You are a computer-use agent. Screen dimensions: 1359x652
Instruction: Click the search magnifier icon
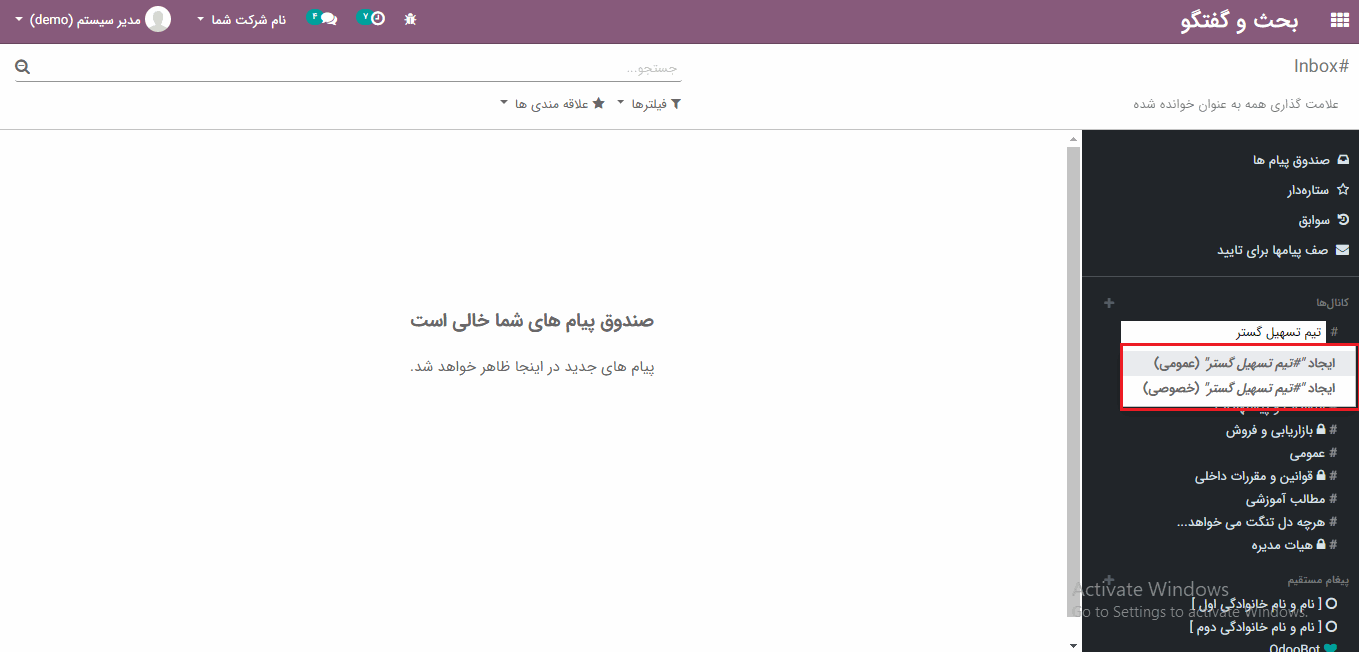pyautogui.click(x=23, y=67)
